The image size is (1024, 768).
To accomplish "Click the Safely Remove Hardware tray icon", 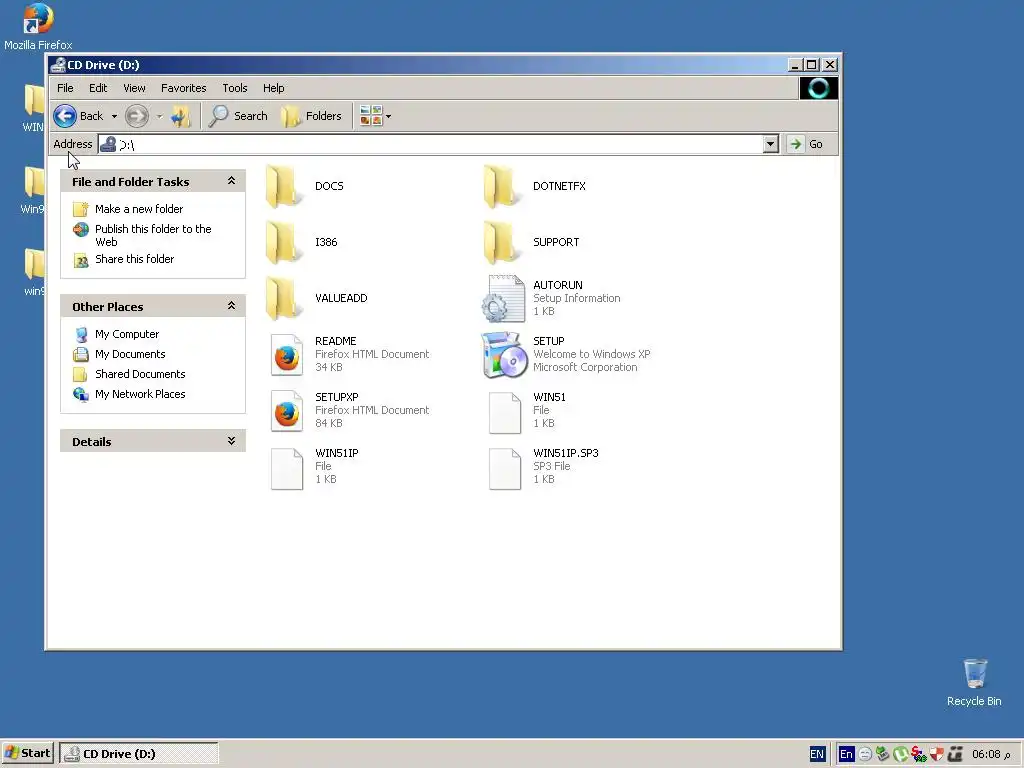I will [x=882, y=754].
